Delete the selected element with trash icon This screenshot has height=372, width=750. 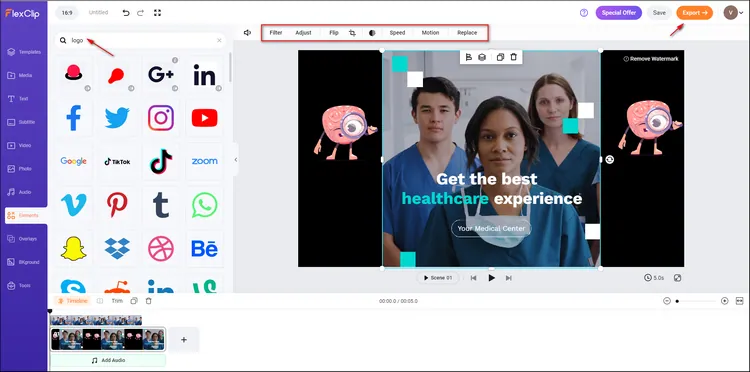[514, 57]
